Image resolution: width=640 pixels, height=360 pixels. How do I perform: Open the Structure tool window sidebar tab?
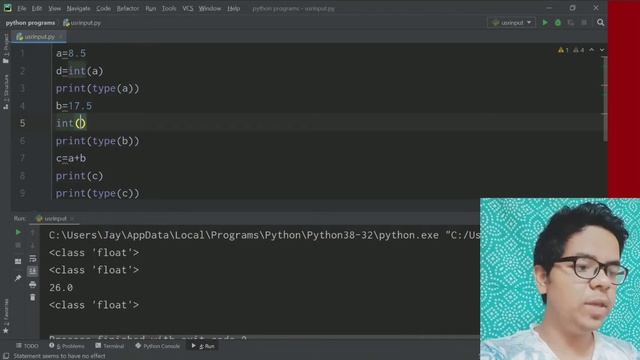[x=6, y=92]
